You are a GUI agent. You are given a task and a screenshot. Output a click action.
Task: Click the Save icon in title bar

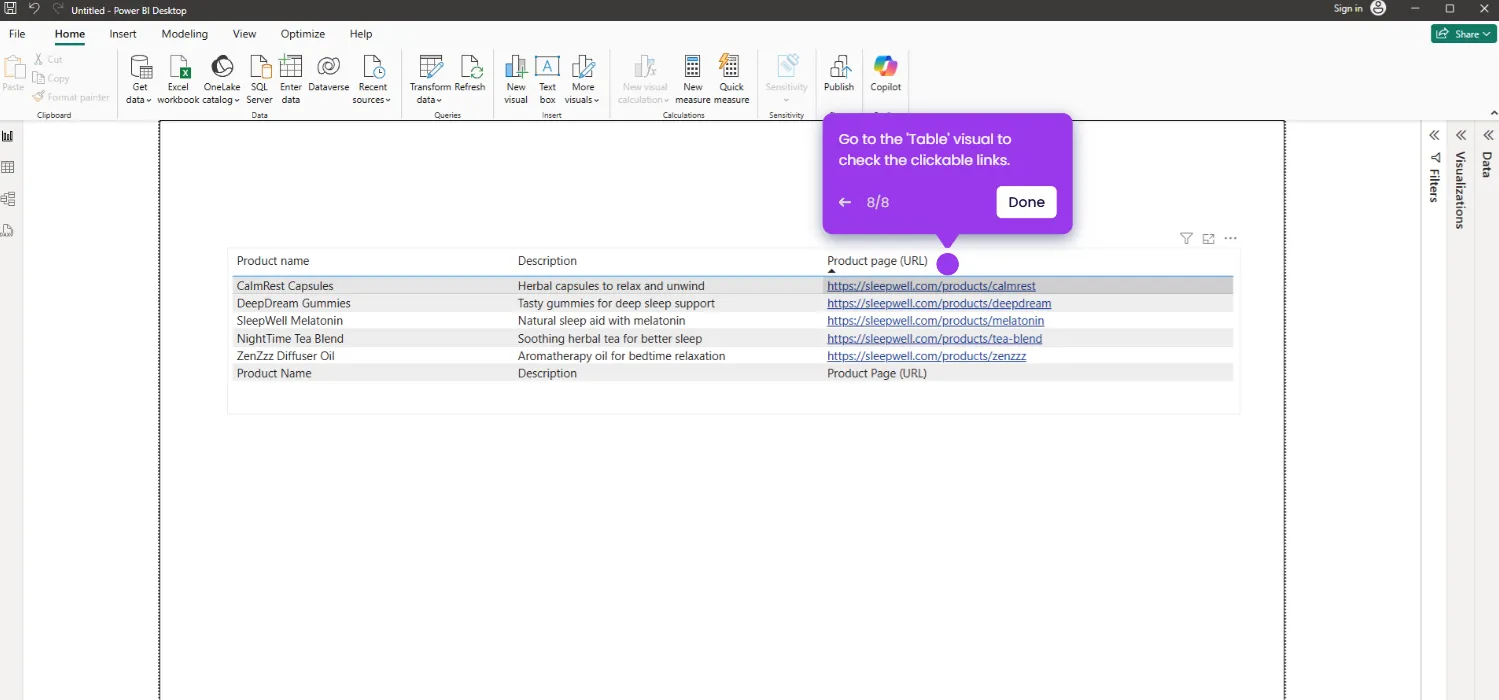(x=11, y=9)
